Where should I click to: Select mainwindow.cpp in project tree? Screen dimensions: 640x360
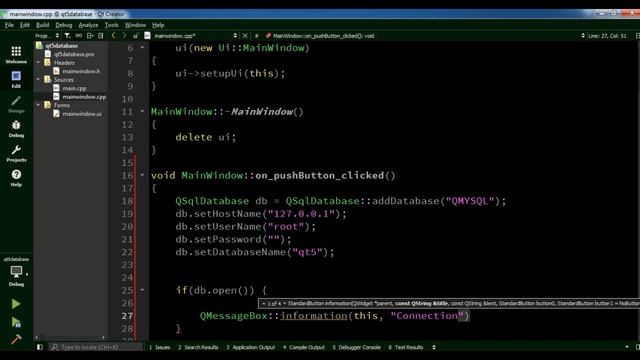[x=84, y=97]
